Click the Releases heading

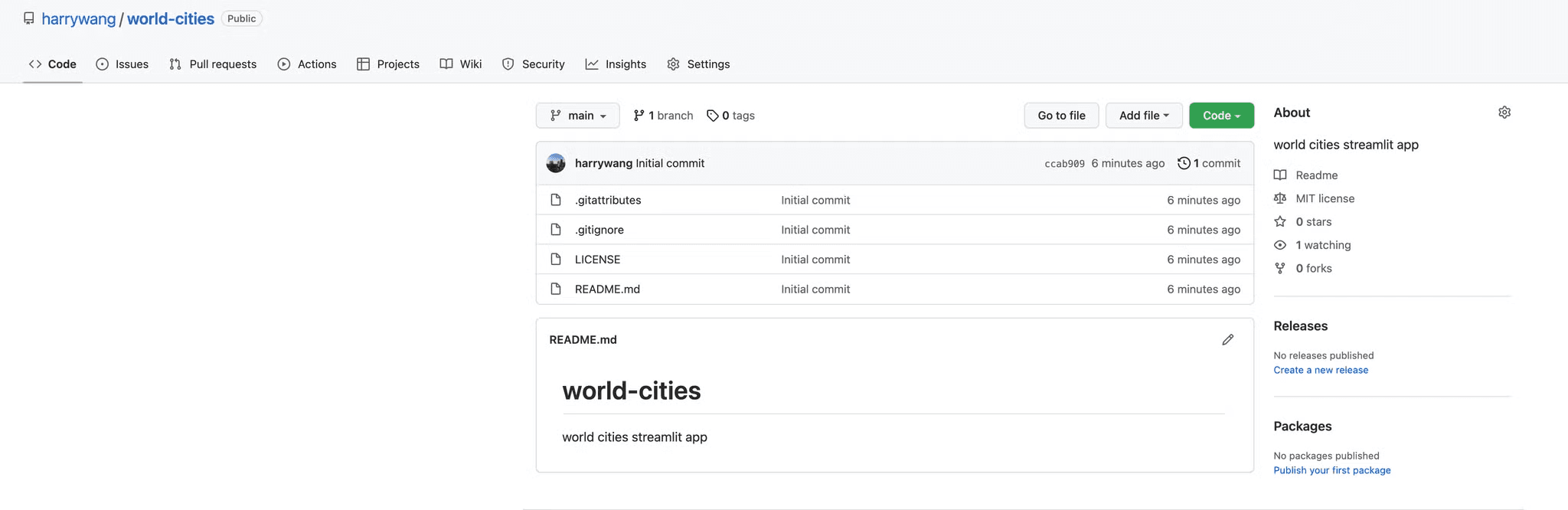click(x=1301, y=326)
